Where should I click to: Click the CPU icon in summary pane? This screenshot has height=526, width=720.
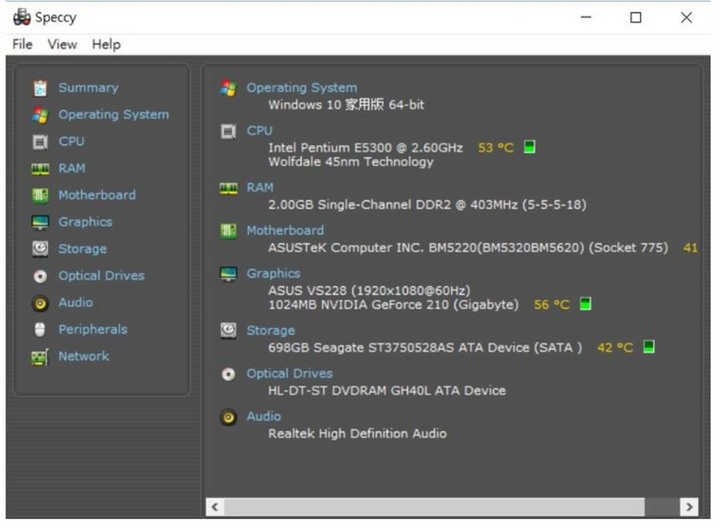(228, 131)
